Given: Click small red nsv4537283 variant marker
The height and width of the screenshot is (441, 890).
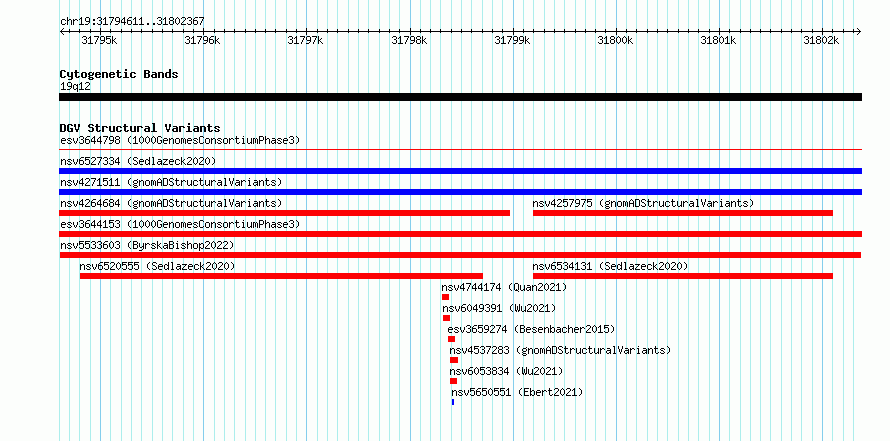Looking at the screenshot, I should tap(454, 360).
